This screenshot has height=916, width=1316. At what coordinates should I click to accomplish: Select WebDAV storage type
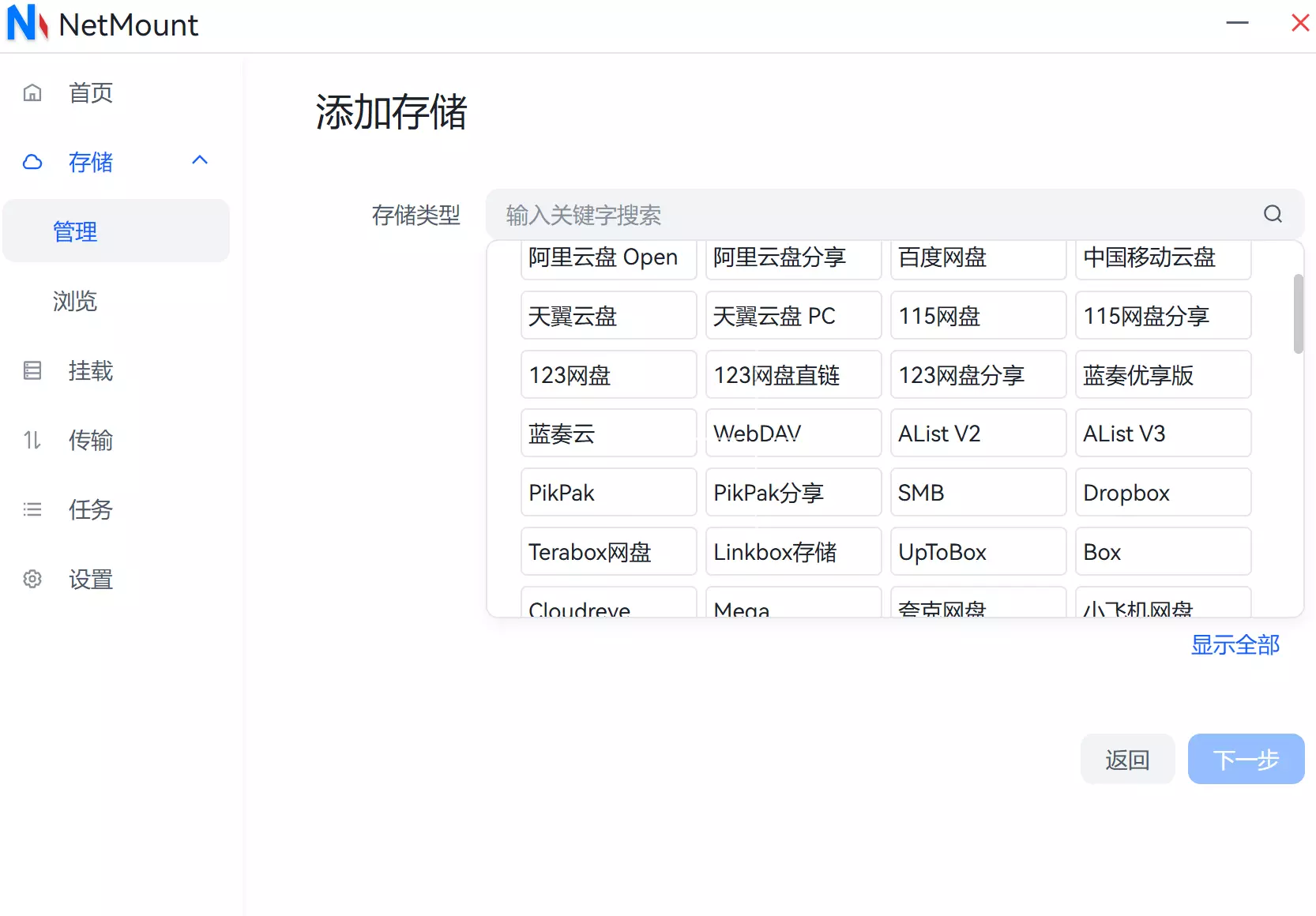[x=793, y=433]
